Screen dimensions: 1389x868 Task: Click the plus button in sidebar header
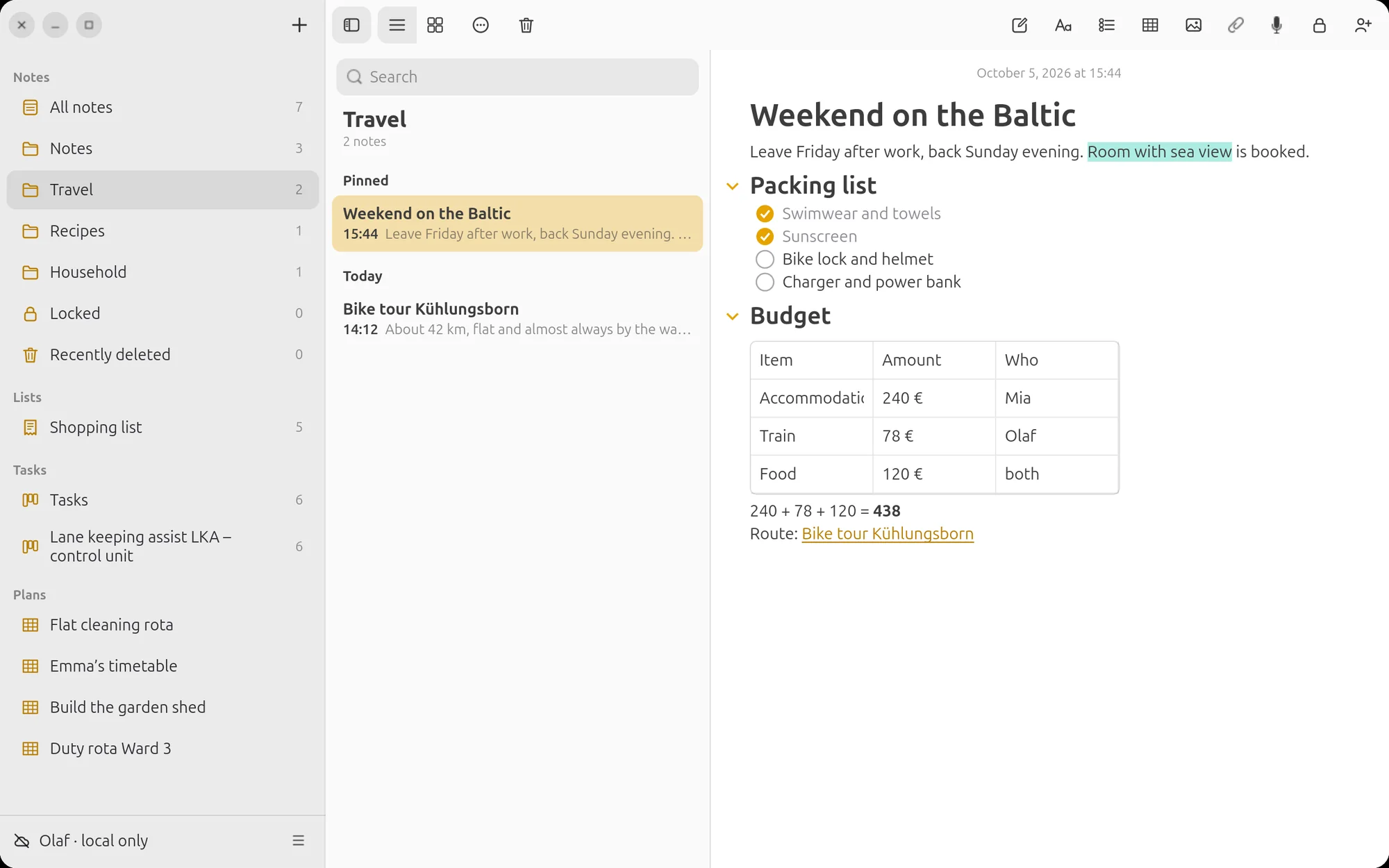point(299,25)
